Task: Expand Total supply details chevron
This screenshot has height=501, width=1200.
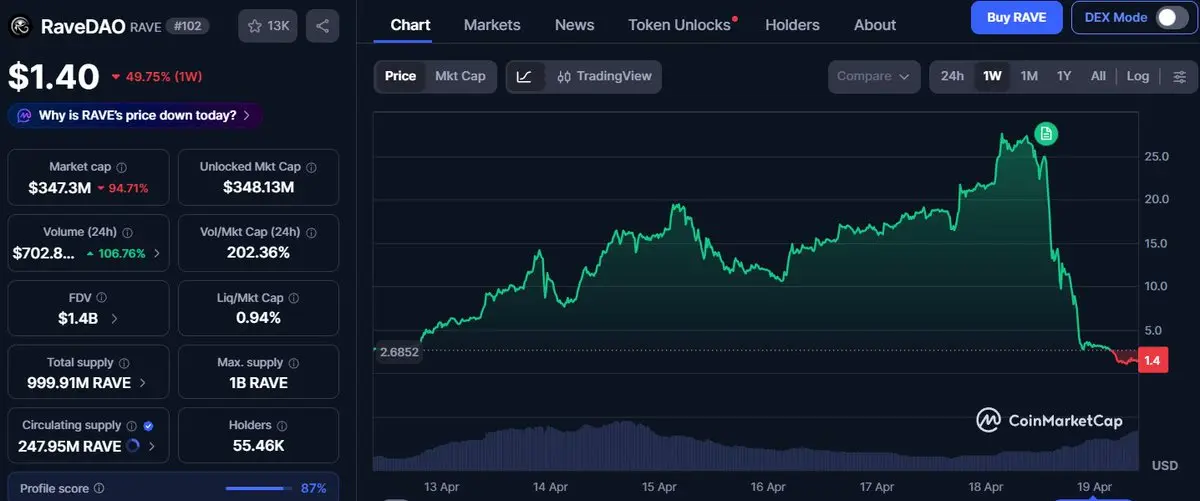Action: pos(141,382)
